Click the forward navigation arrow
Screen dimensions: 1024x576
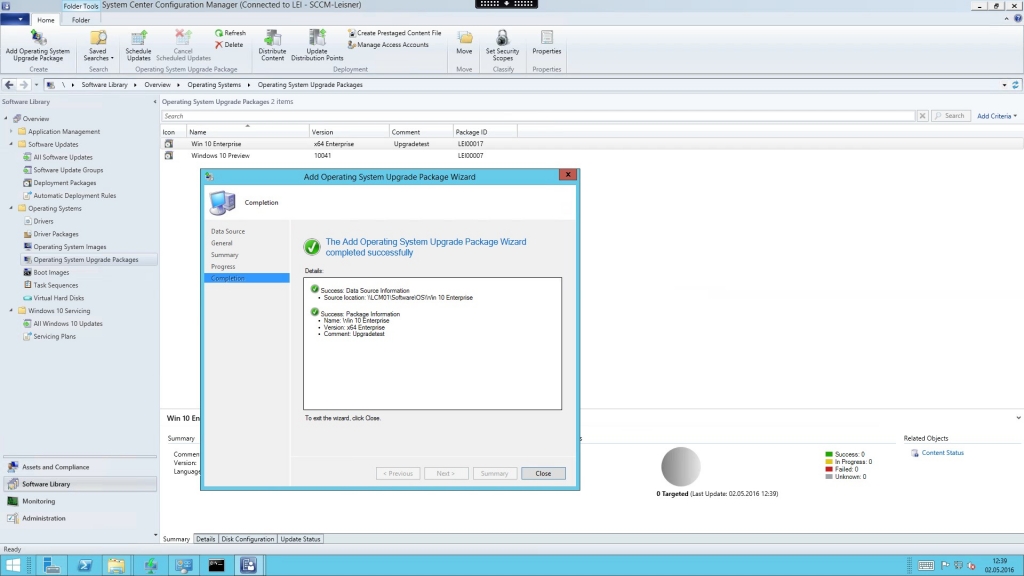24,85
